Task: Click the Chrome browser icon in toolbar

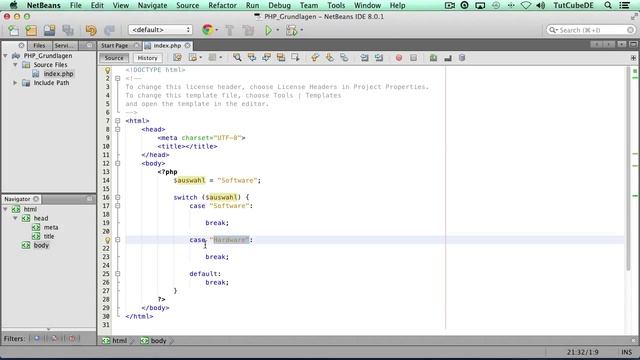Action: pyautogui.click(x=207, y=30)
